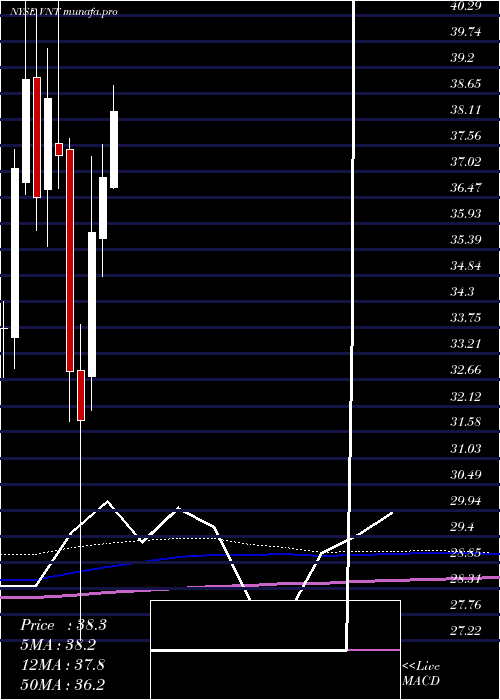Click the 39.74 price axis label
This screenshot has width=500, height=700.
click(x=466, y=32)
